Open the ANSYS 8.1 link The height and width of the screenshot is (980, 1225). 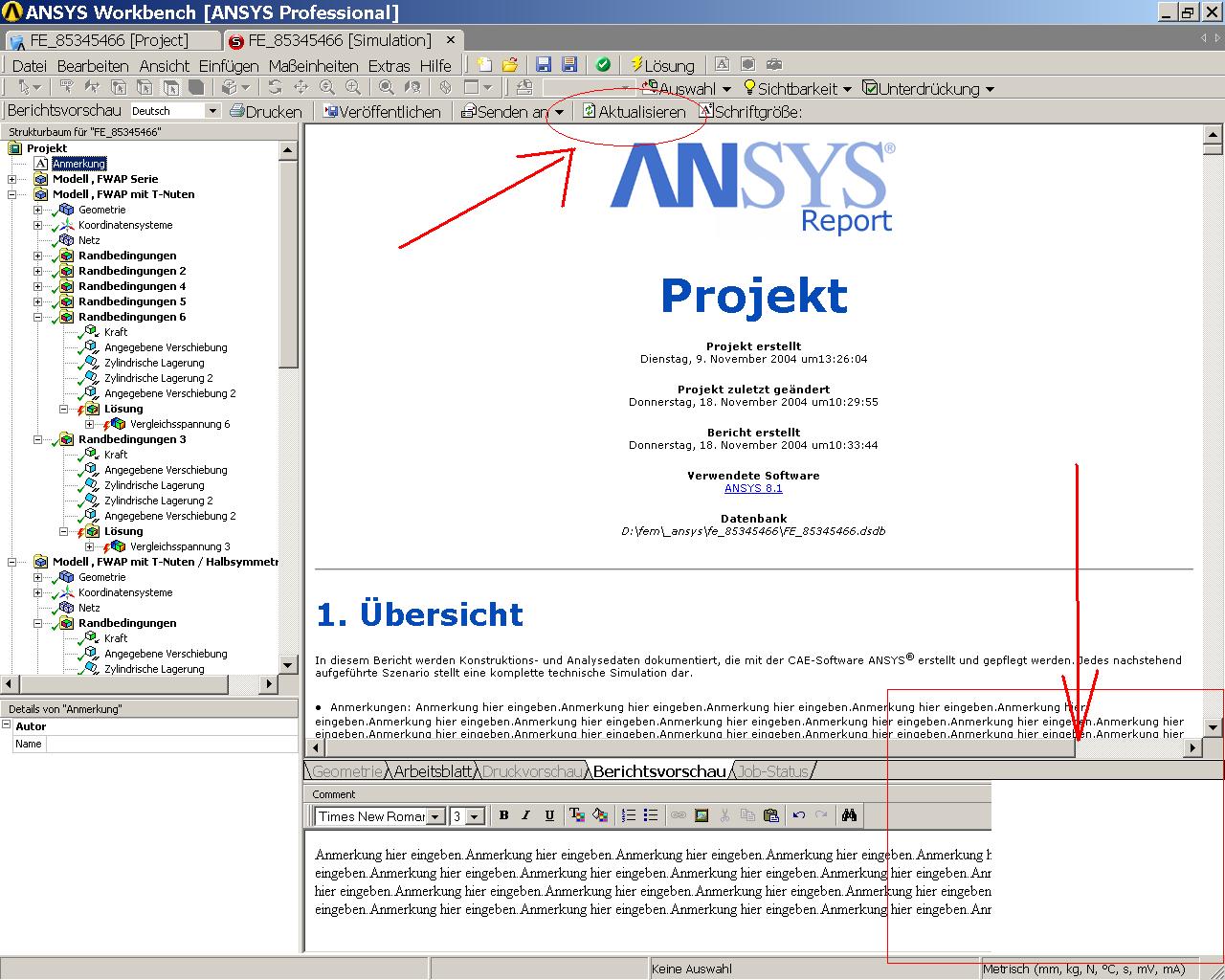[x=753, y=488]
